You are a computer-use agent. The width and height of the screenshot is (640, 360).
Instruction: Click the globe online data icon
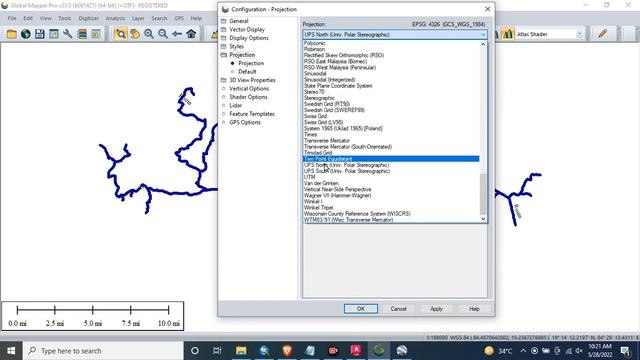click(x=26, y=34)
